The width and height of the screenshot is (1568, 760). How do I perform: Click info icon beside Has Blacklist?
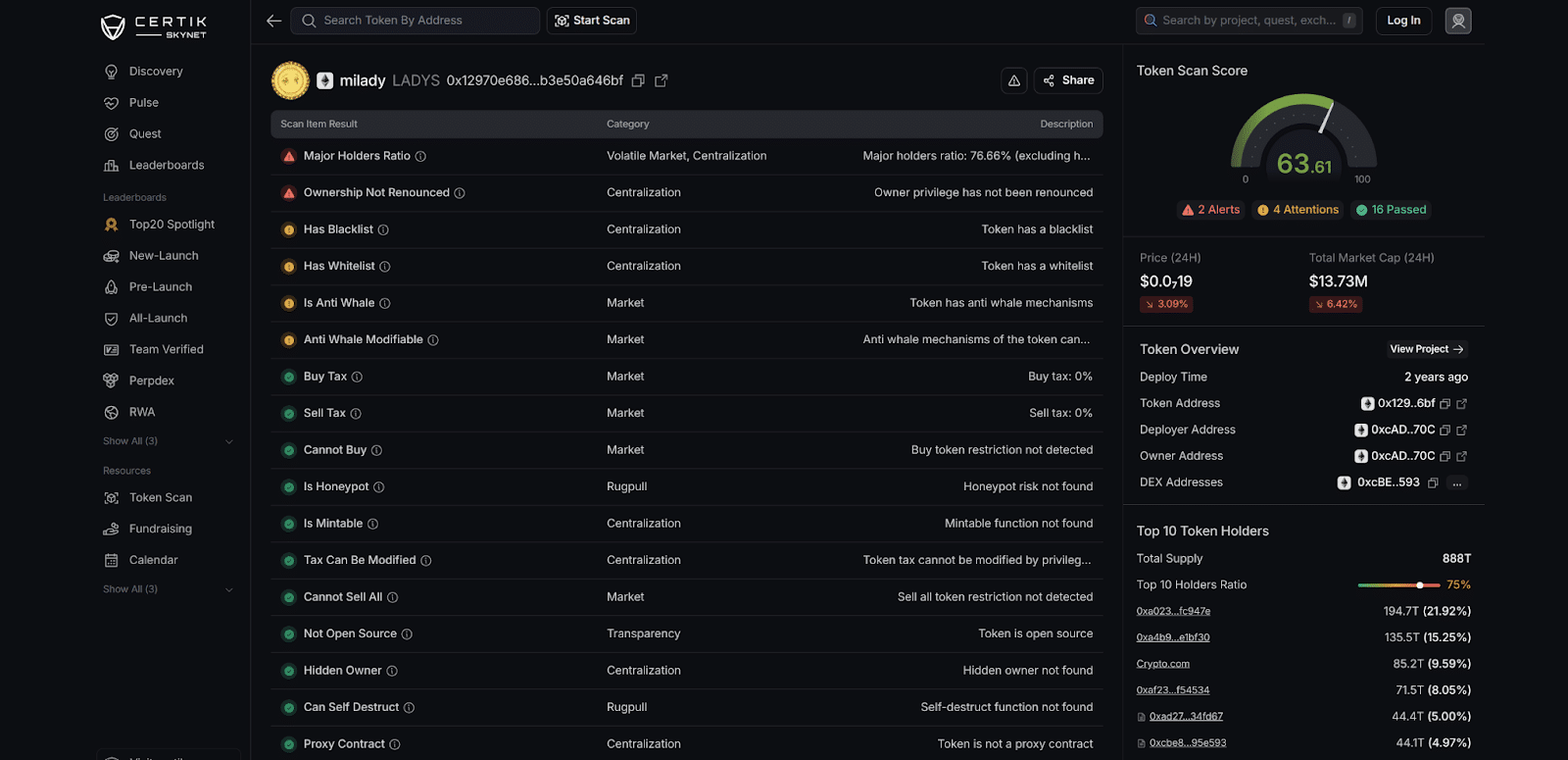(x=383, y=229)
